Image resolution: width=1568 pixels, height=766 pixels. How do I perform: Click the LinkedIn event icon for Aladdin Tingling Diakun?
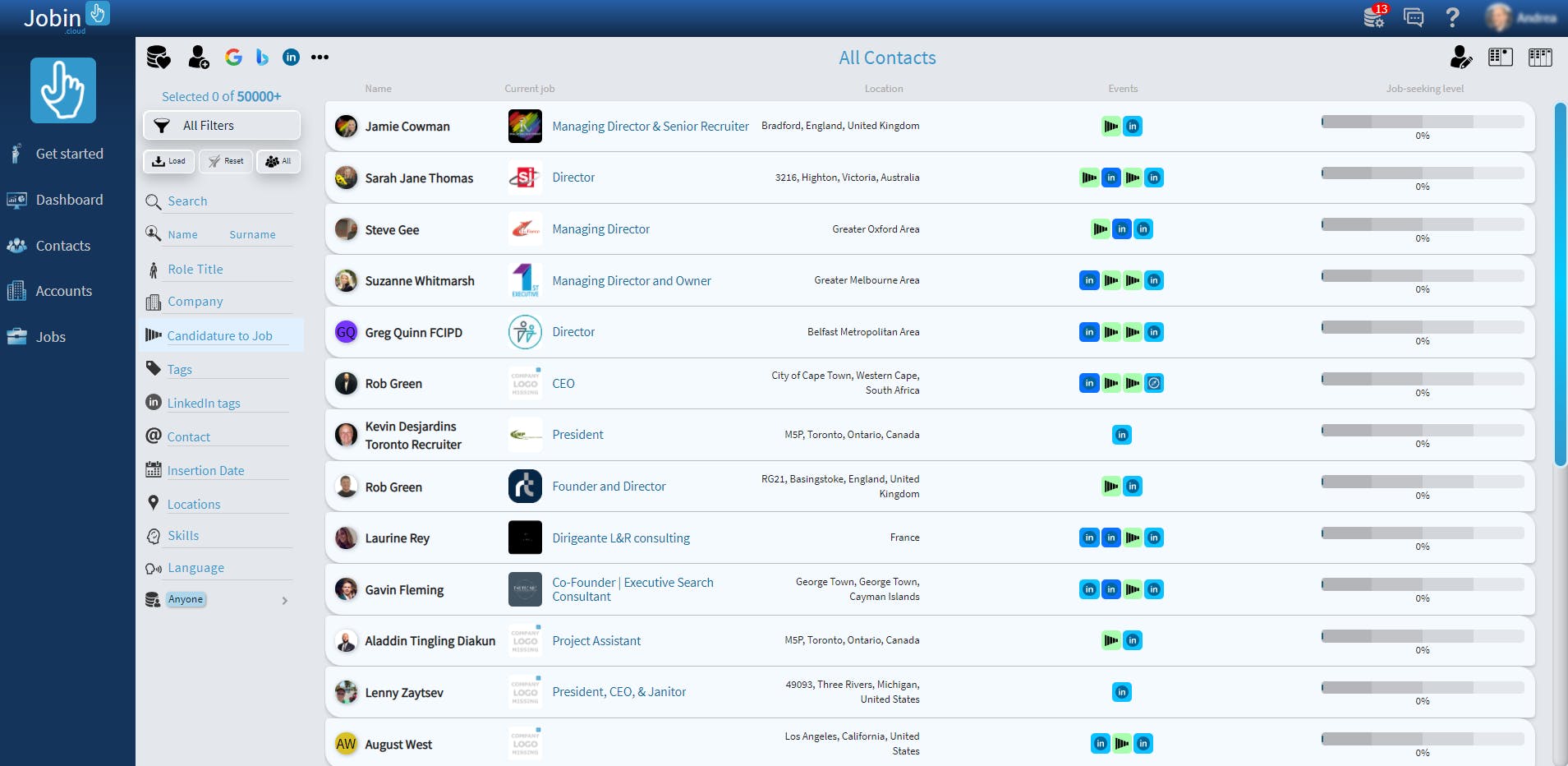(x=1133, y=640)
